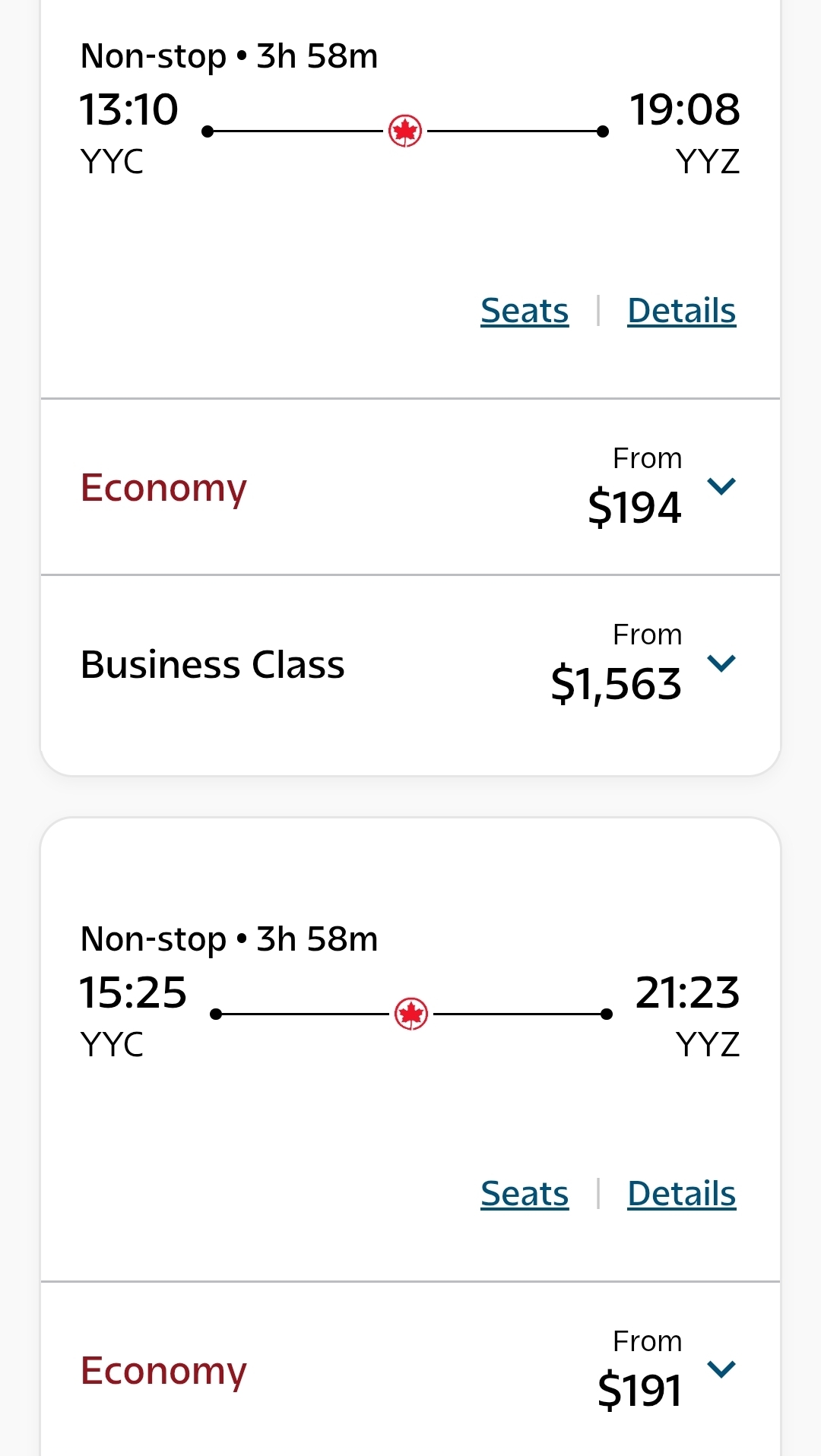Tap Non-stop 3h 58m label of 15:25 flight
821x1456 pixels.
(x=229, y=939)
